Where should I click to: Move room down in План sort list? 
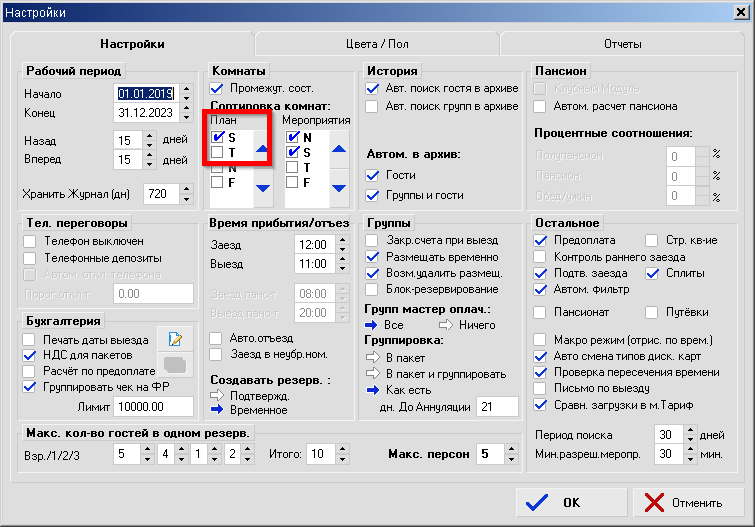pos(261,187)
